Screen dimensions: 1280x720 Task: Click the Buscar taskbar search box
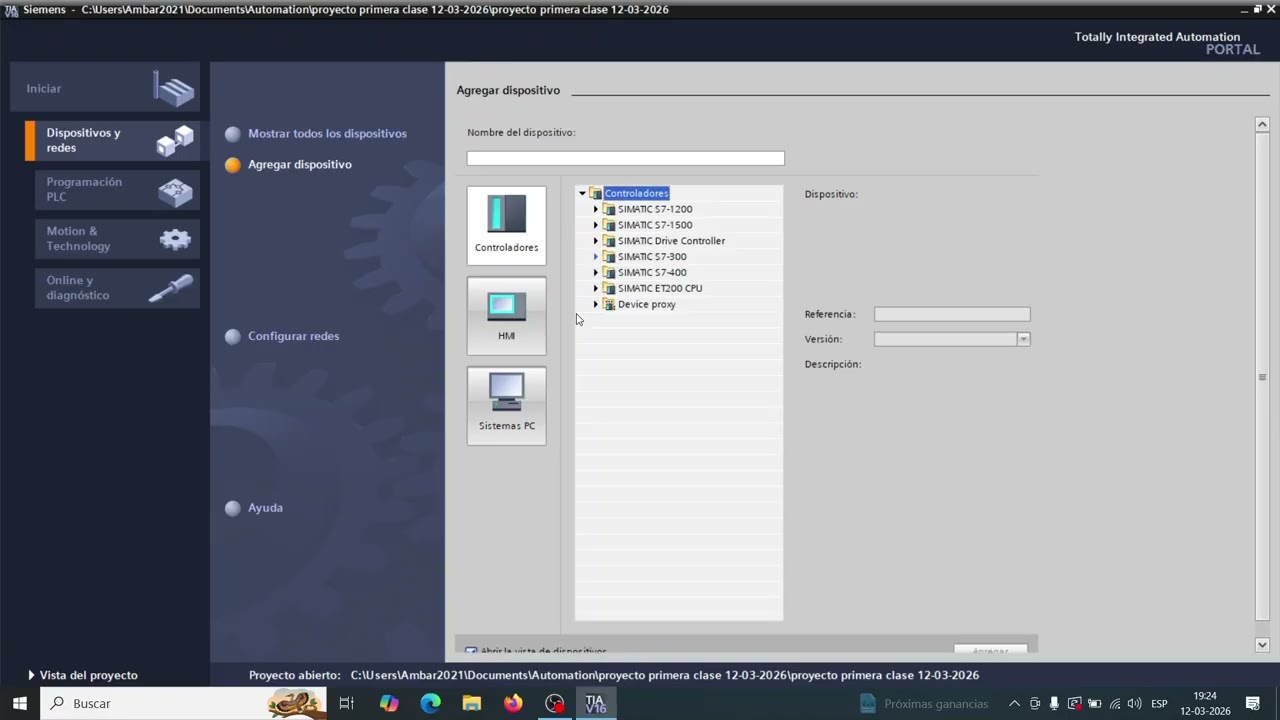[183, 703]
